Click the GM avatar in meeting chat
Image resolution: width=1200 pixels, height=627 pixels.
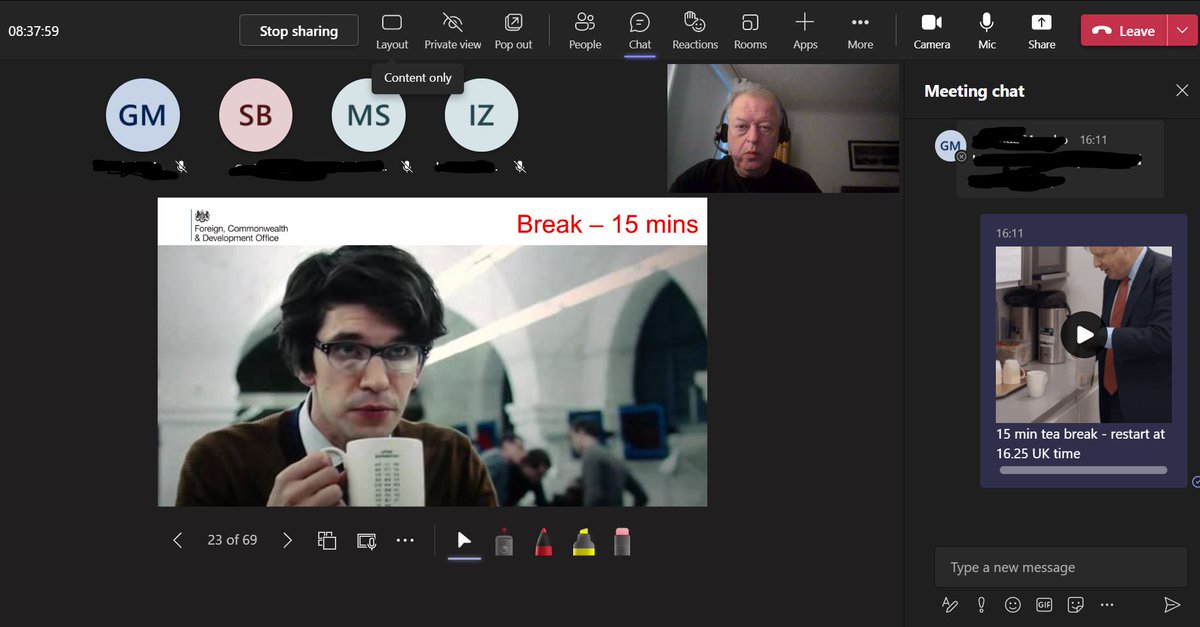pyautogui.click(x=950, y=146)
